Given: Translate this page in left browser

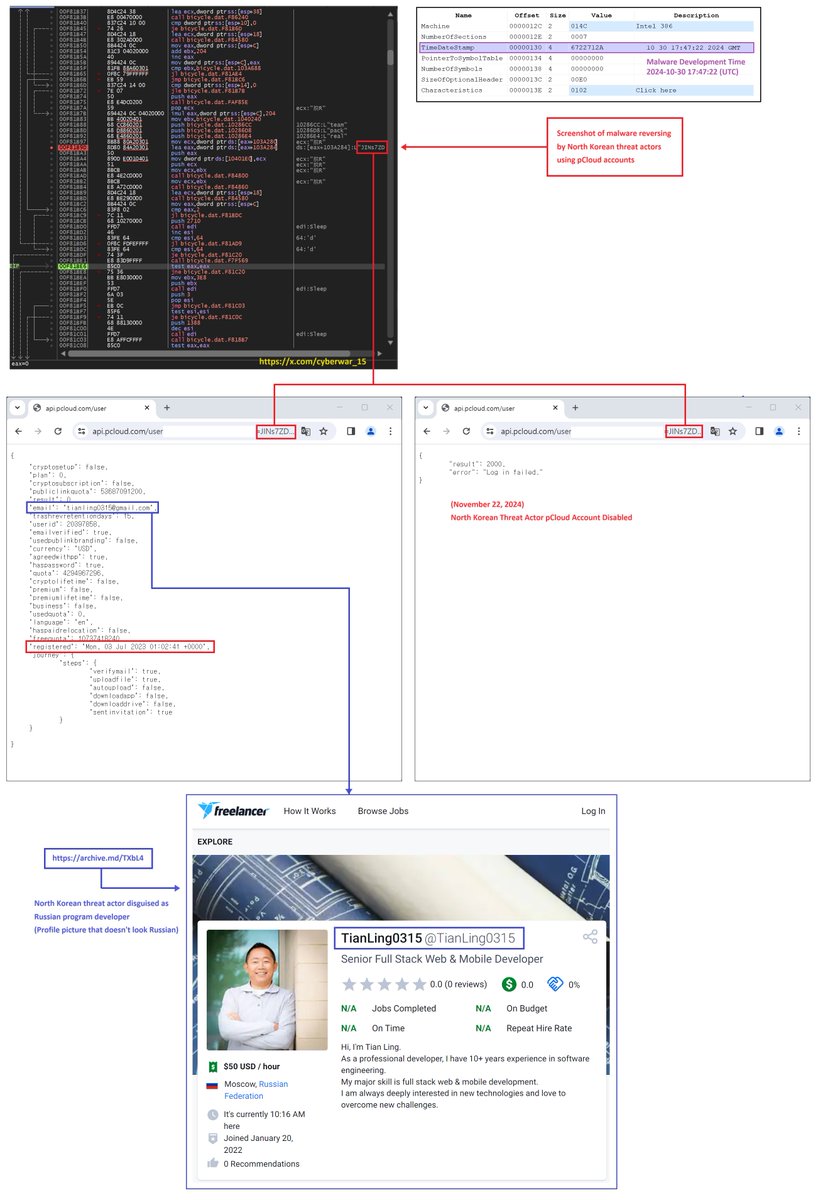Looking at the screenshot, I should (x=306, y=431).
